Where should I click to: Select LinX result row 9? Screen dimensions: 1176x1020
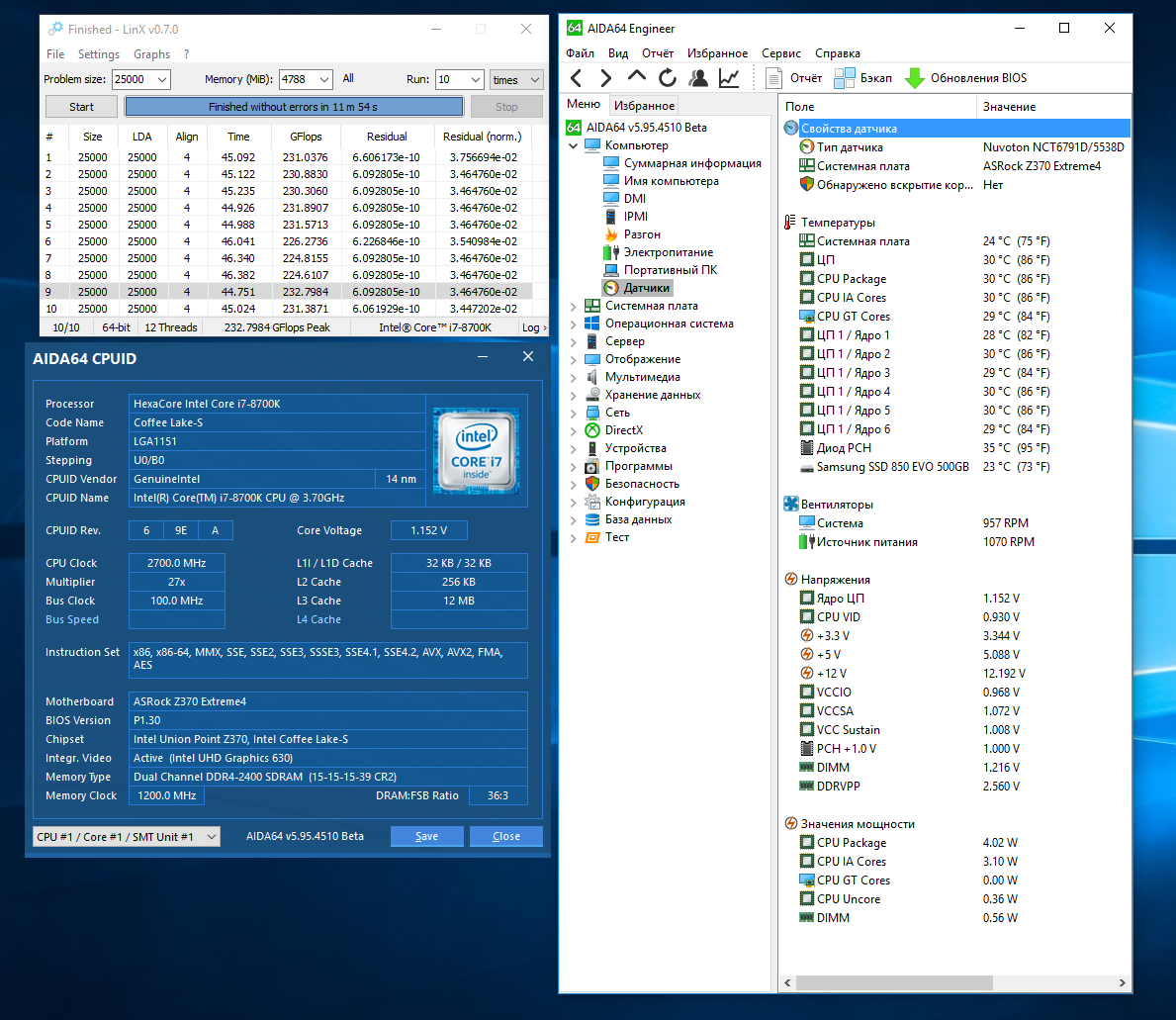pyautogui.click(x=287, y=292)
